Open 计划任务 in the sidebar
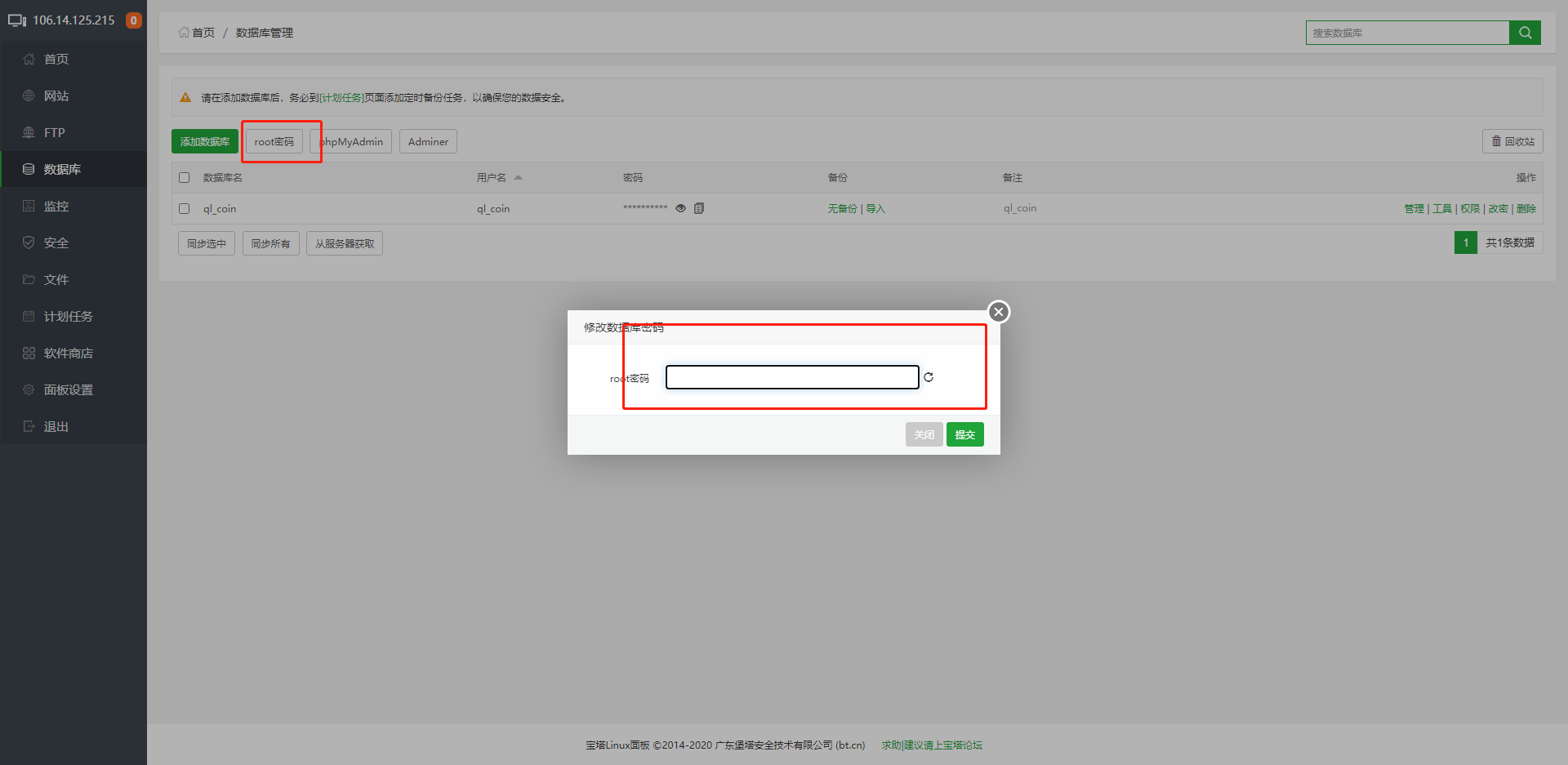1568x765 pixels. [73, 316]
